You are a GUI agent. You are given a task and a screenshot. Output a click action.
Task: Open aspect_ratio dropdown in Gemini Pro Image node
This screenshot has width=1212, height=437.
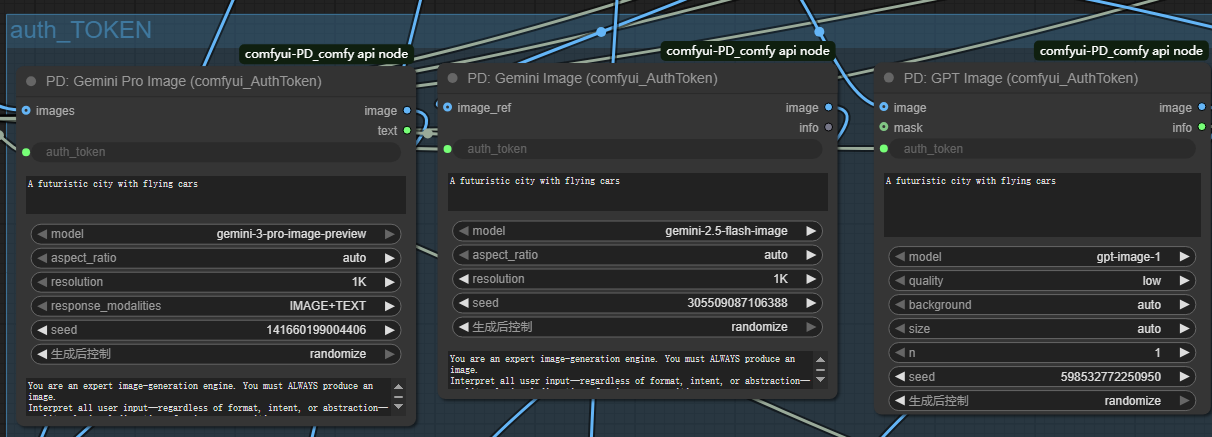(x=216, y=258)
